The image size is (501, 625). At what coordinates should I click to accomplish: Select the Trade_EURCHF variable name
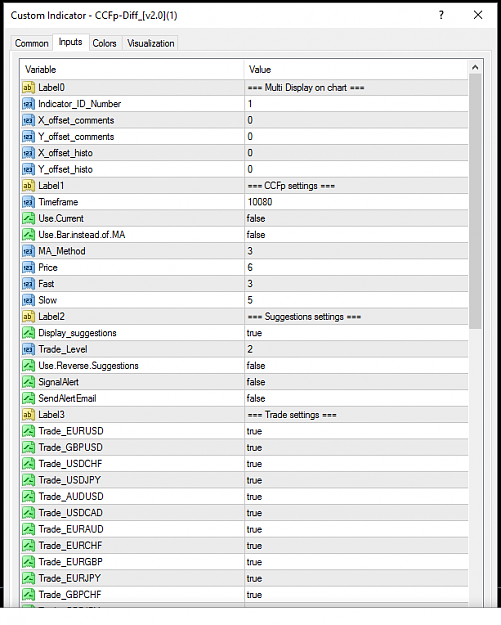pos(70,545)
